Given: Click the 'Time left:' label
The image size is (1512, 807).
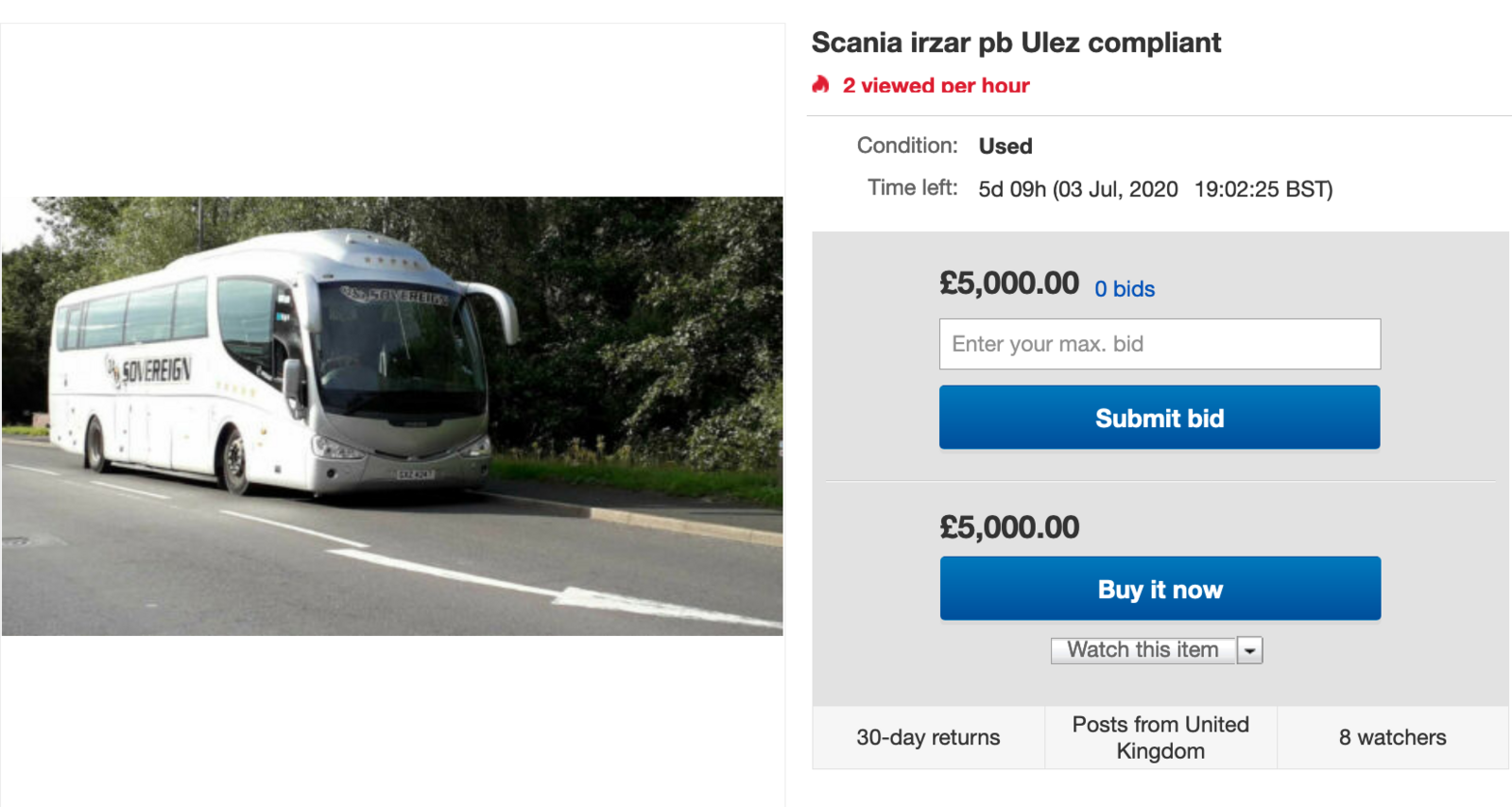Looking at the screenshot, I should pos(912,188).
